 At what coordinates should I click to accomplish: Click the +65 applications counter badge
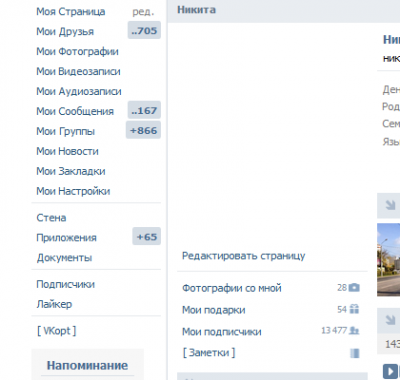[x=147, y=237]
